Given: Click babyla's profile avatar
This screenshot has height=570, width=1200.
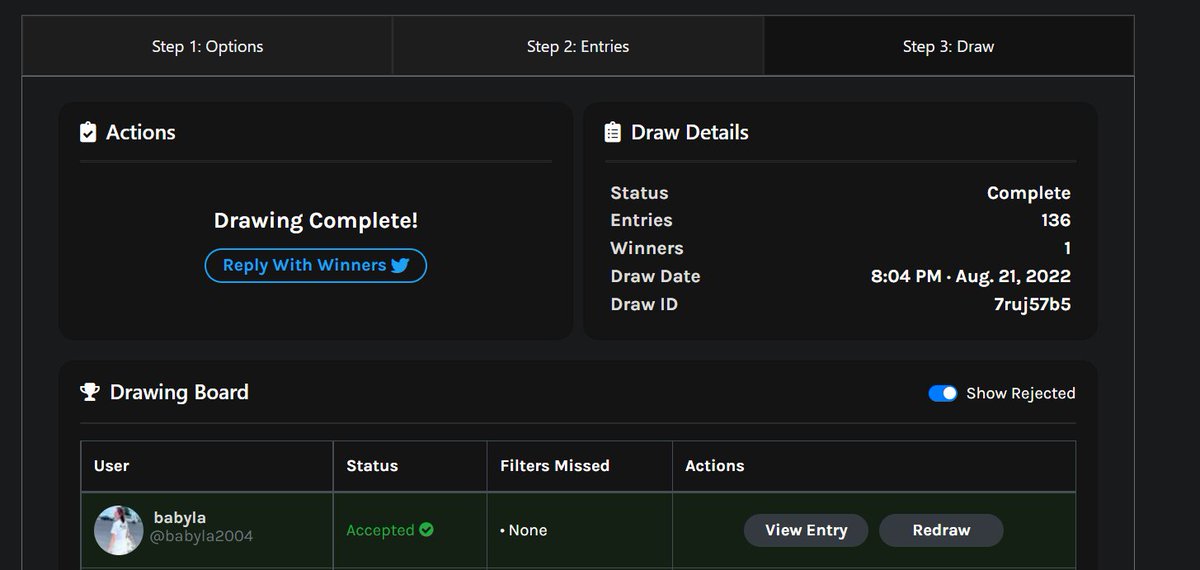Looking at the screenshot, I should (119, 530).
